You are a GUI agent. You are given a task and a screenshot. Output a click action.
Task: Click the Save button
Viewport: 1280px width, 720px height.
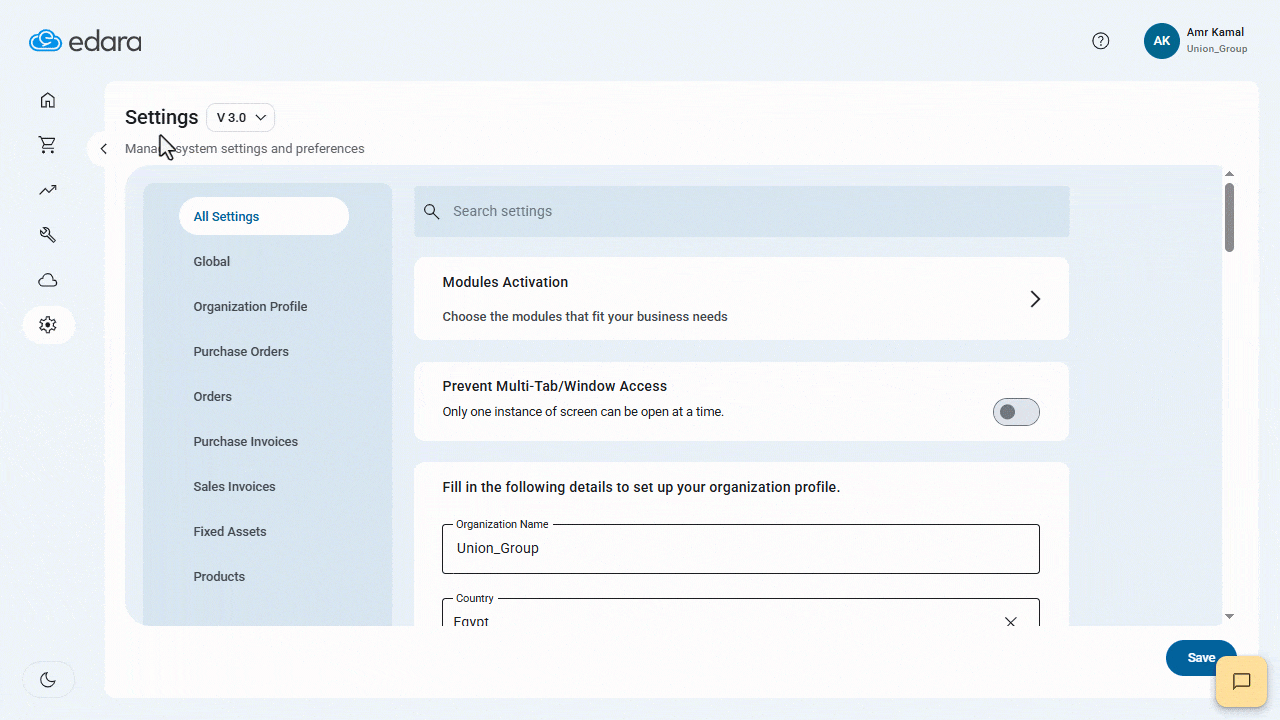[1201, 658]
